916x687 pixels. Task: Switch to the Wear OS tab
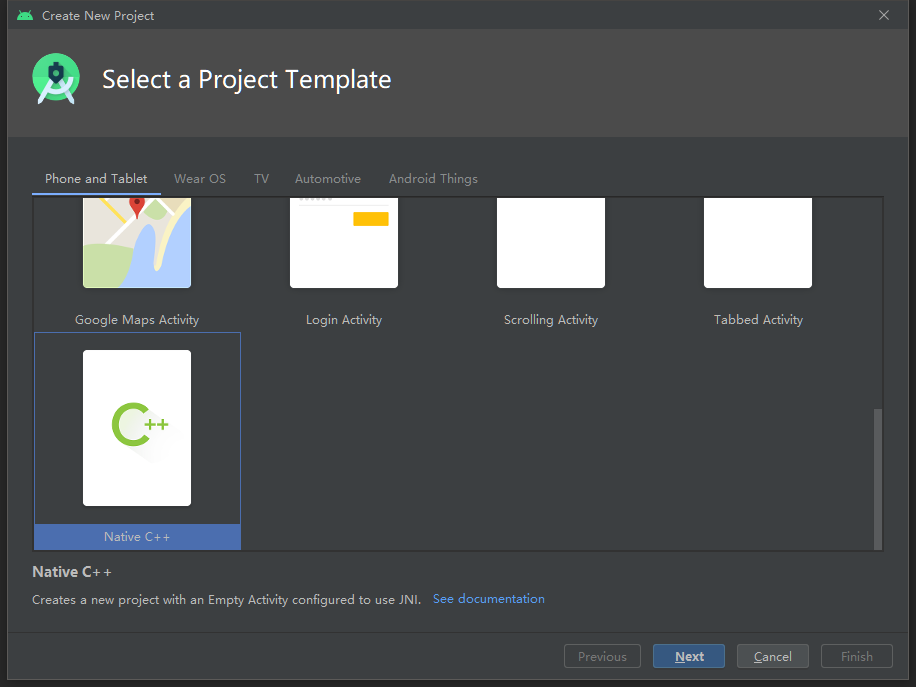(x=200, y=179)
